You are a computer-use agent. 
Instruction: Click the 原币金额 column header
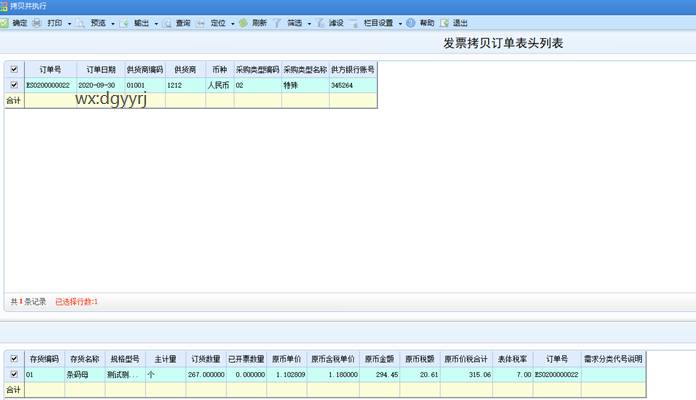pos(380,358)
